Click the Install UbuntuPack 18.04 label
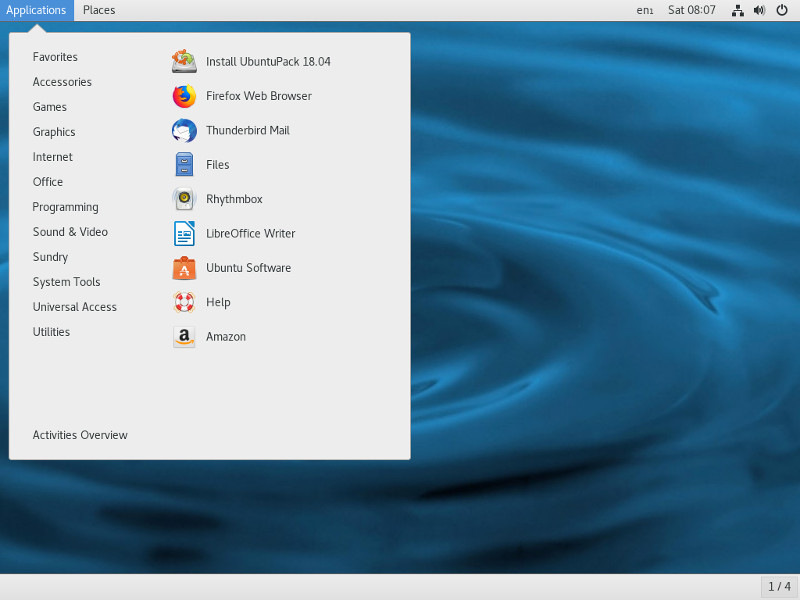The height and width of the screenshot is (600, 800). click(268, 62)
